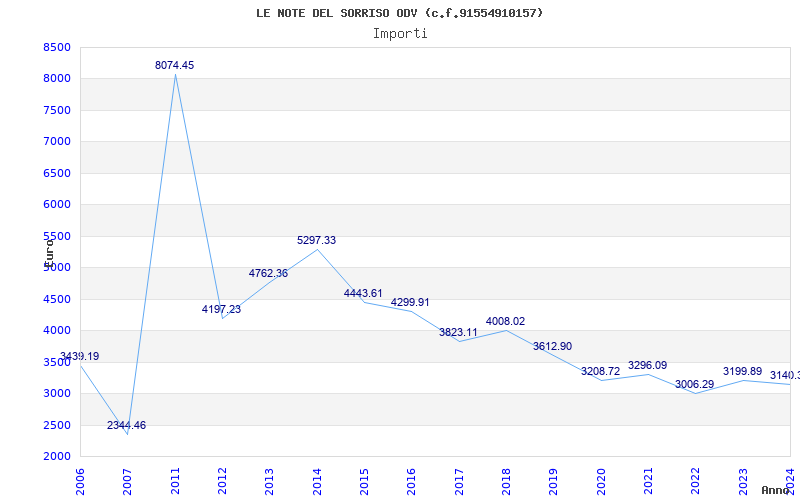Click the 4500 y-axis tick label
The height and width of the screenshot is (500, 800).
(57, 299)
